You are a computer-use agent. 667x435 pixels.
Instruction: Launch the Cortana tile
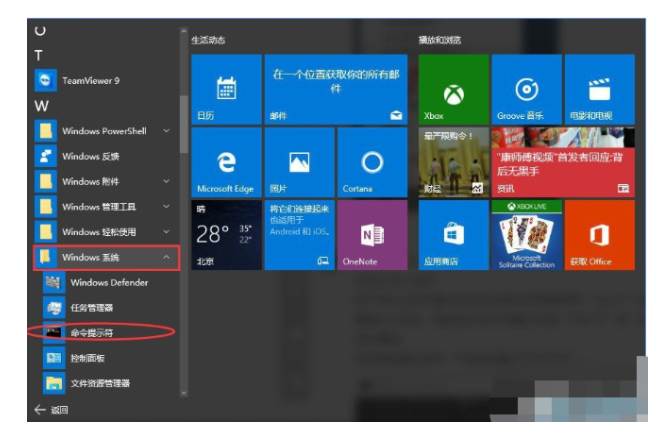pos(372,161)
